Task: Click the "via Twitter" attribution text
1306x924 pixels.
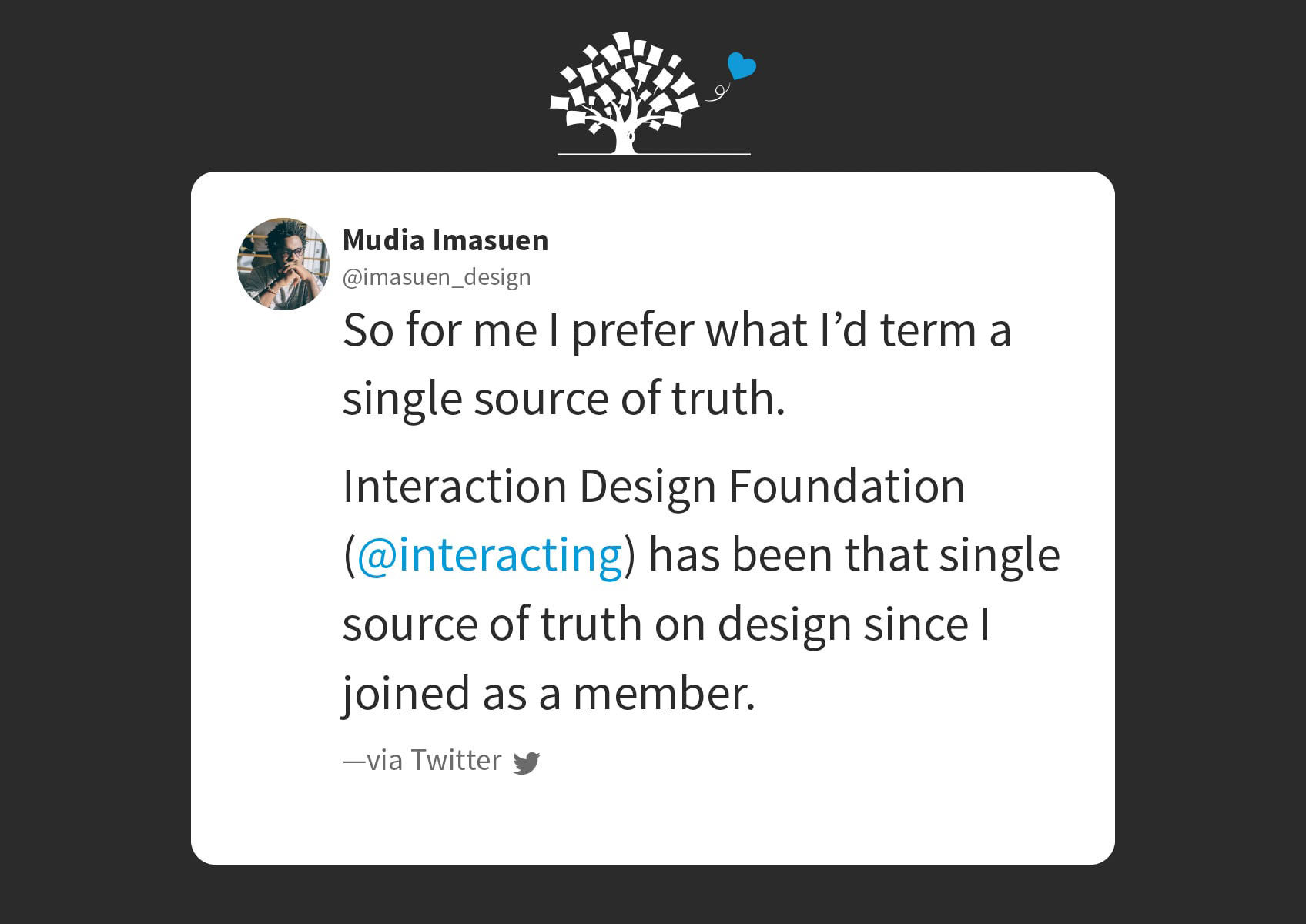Action: coord(423,760)
